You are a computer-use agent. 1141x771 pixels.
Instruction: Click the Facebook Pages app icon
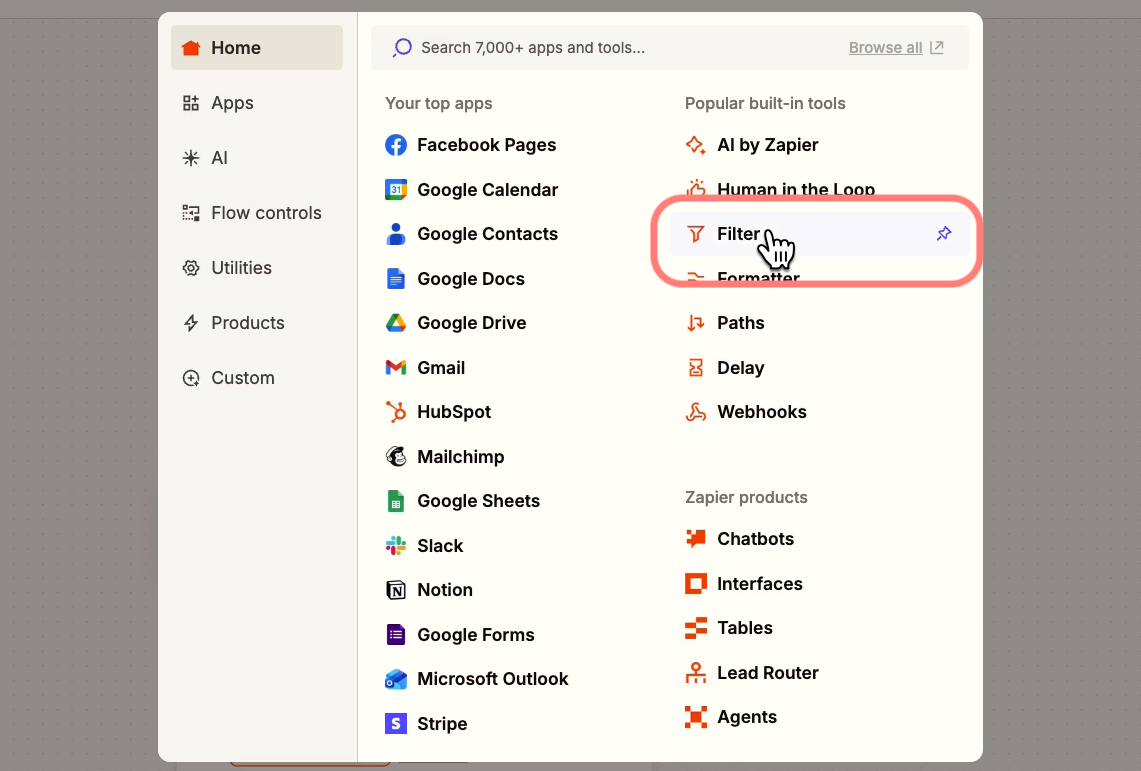coord(396,145)
